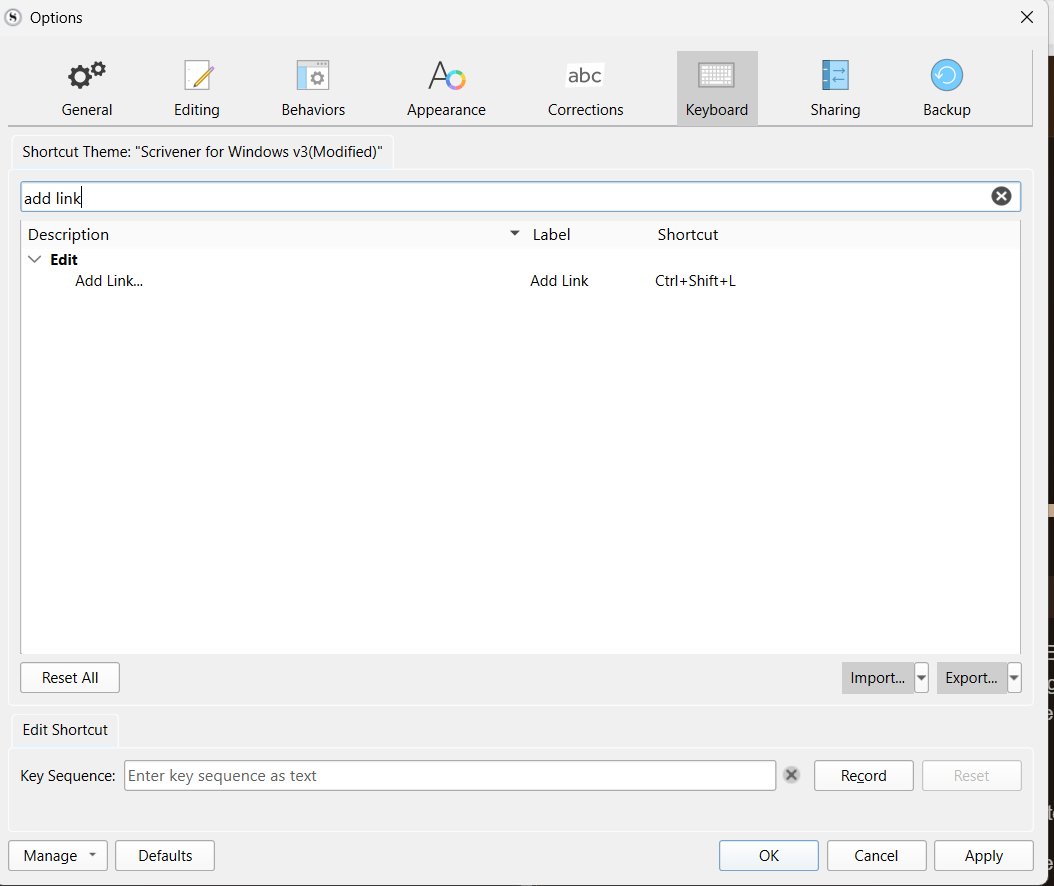This screenshot has height=886, width=1054.
Task: Clear the Key Sequence field
Action: tap(791, 775)
